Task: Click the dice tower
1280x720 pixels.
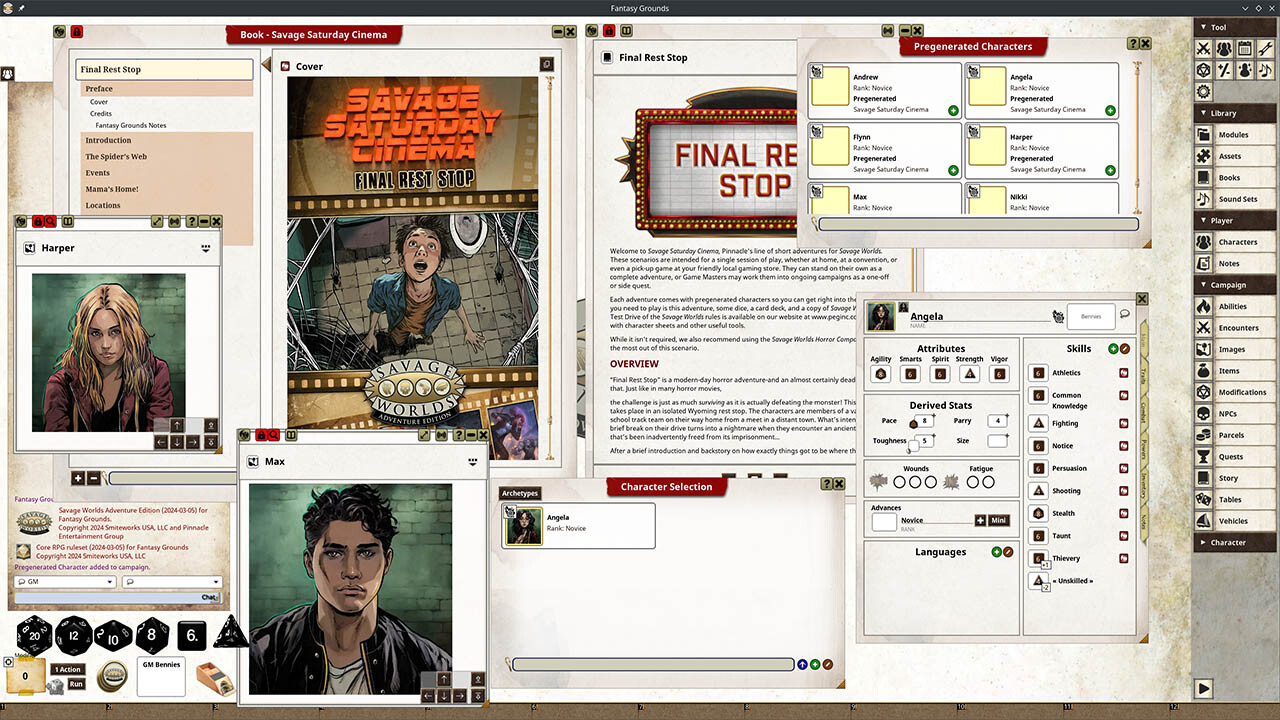Action: [x=214, y=678]
